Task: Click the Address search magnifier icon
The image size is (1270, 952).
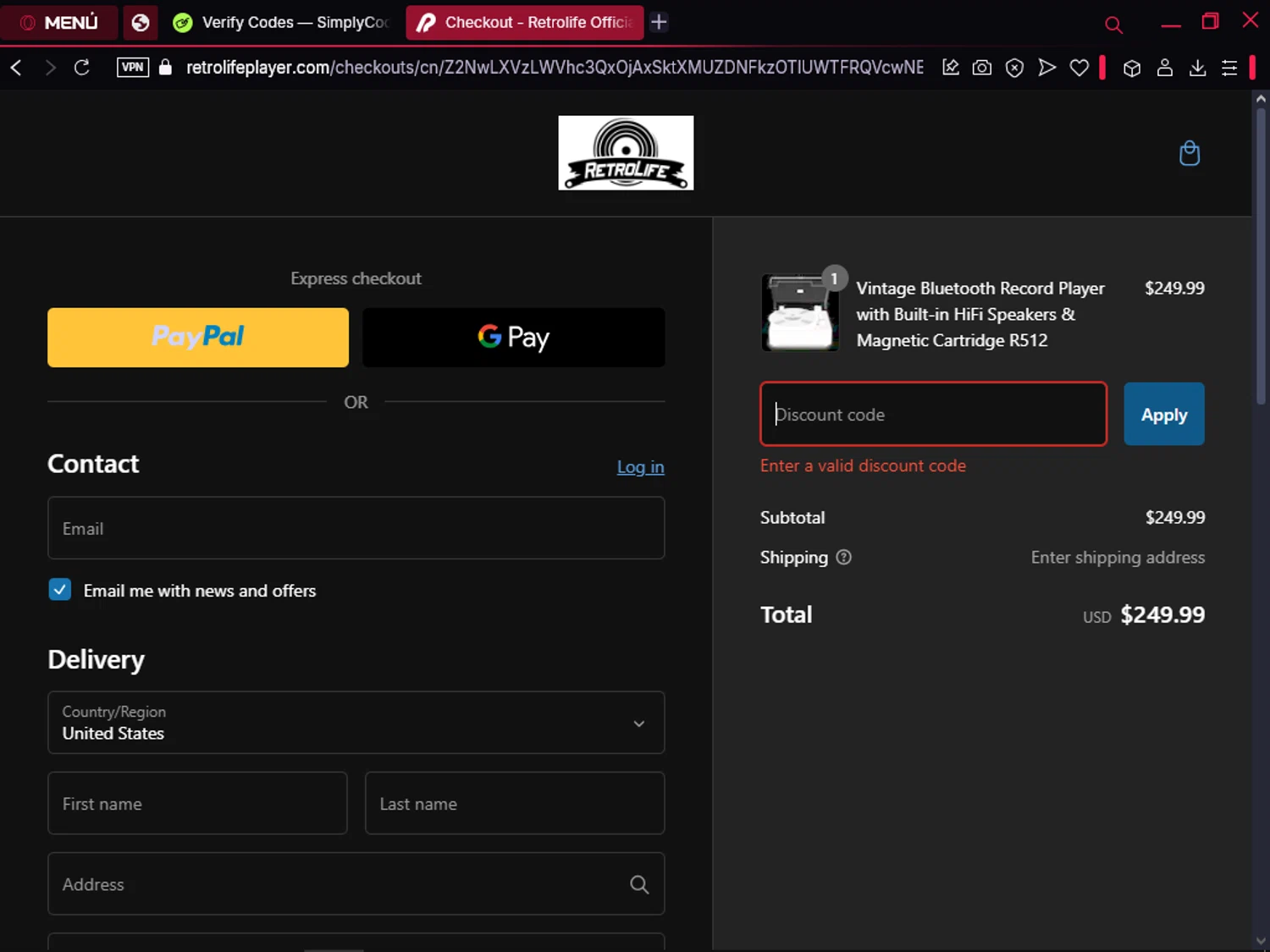Action: click(x=639, y=884)
